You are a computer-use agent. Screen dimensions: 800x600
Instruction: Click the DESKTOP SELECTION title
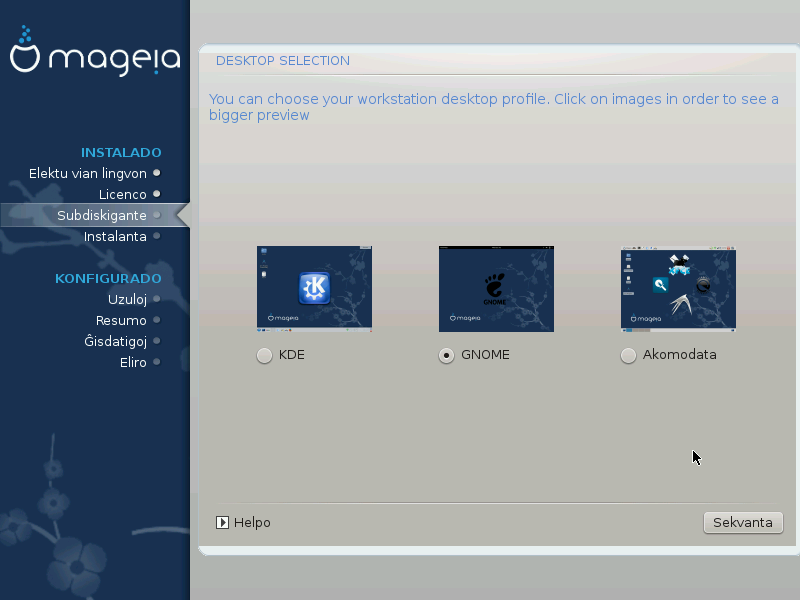[283, 61]
